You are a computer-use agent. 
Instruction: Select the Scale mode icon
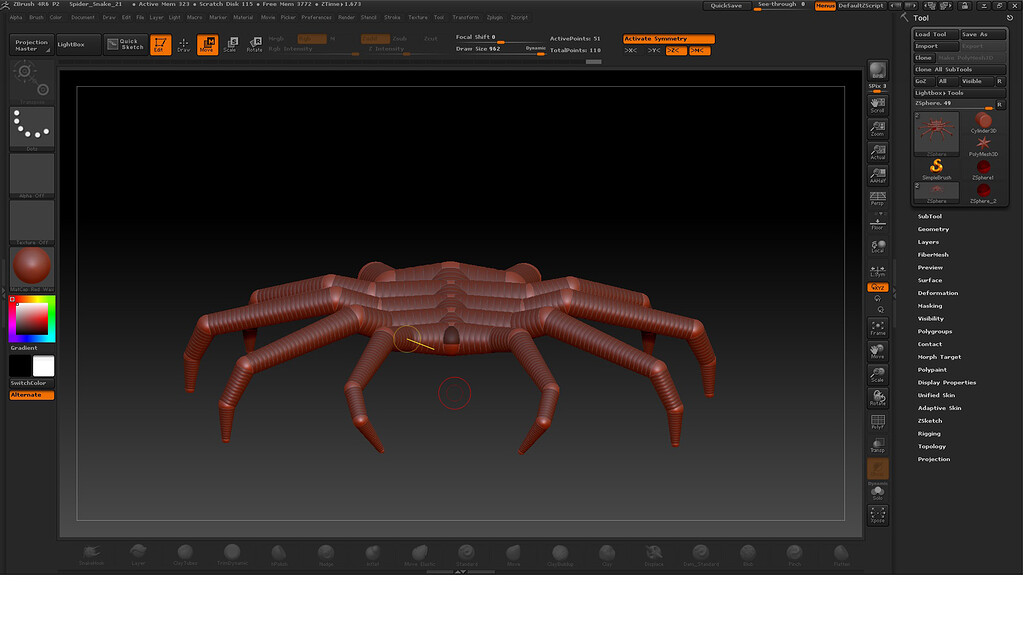pyautogui.click(x=231, y=45)
